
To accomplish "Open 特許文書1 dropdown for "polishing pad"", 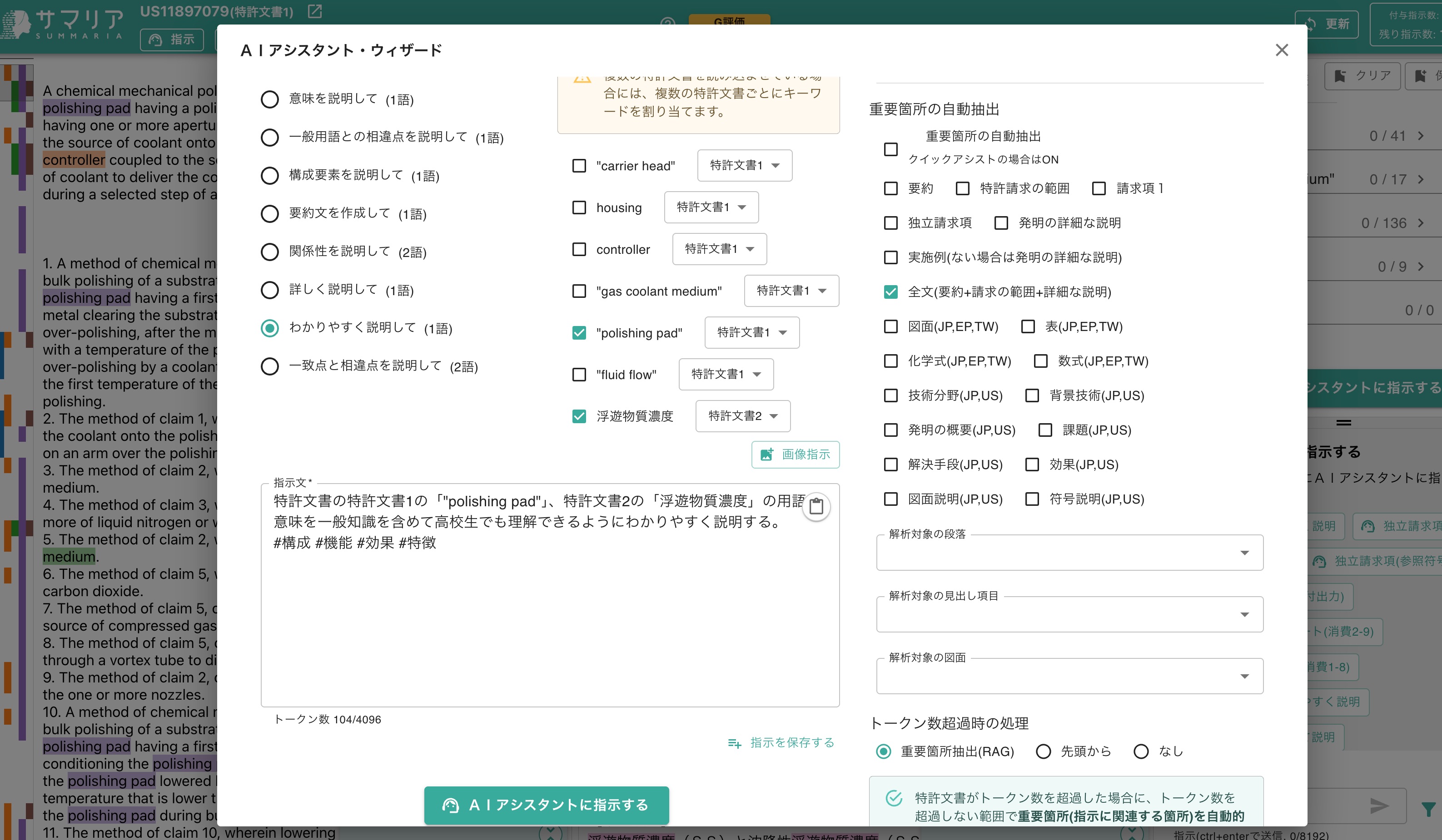I will click(x=752, y=333).
